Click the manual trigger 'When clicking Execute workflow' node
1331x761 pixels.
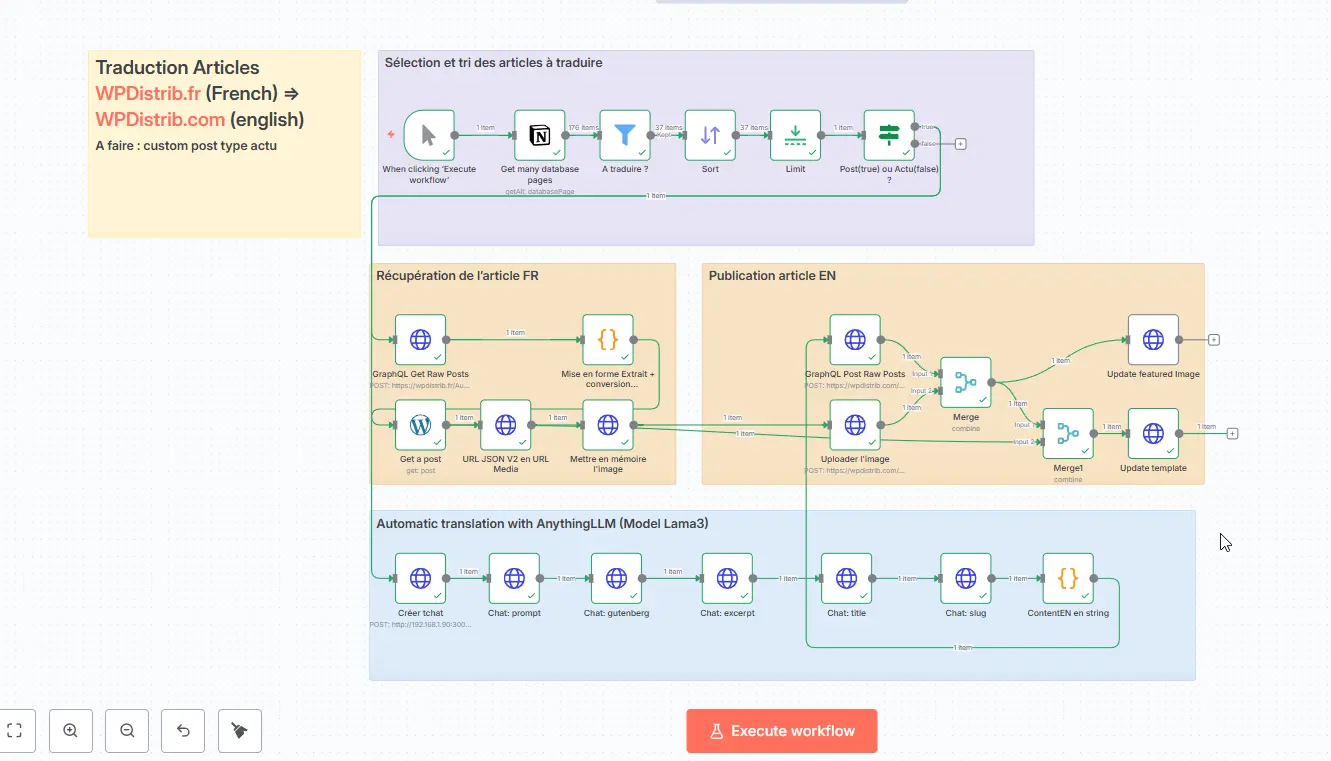coord(429,135)
